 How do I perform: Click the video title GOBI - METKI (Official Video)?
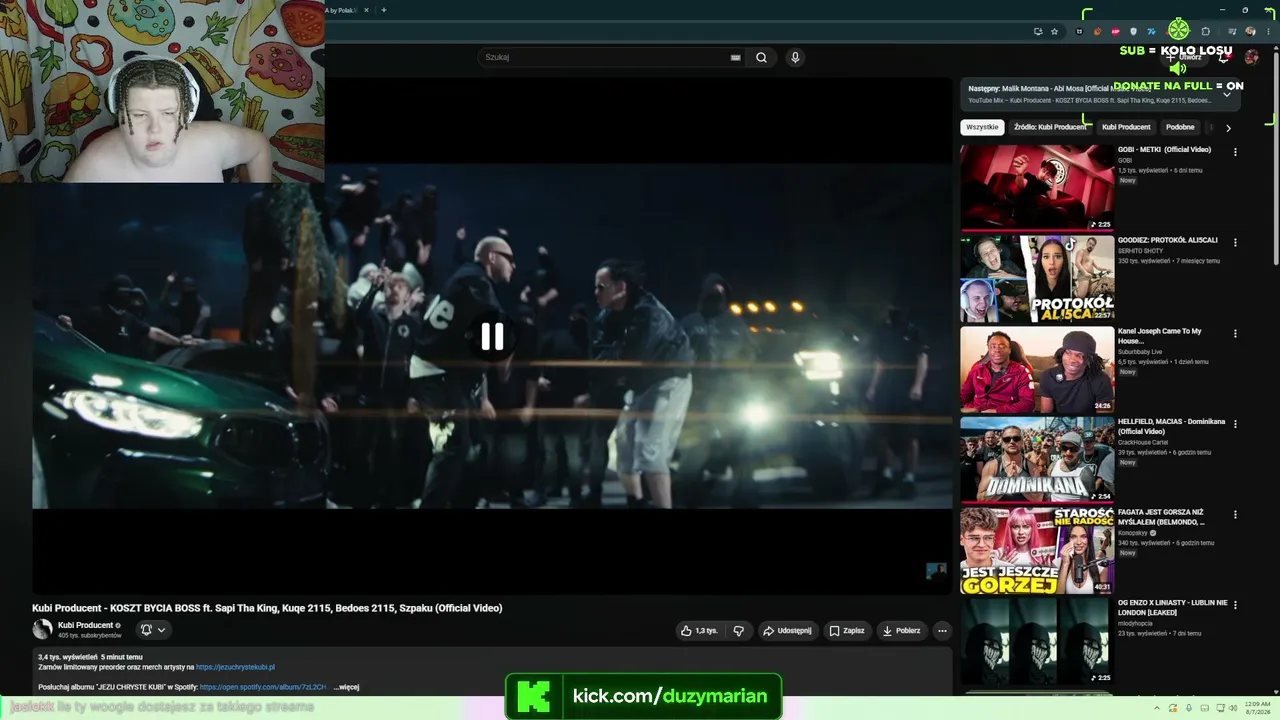point(1164,150)
